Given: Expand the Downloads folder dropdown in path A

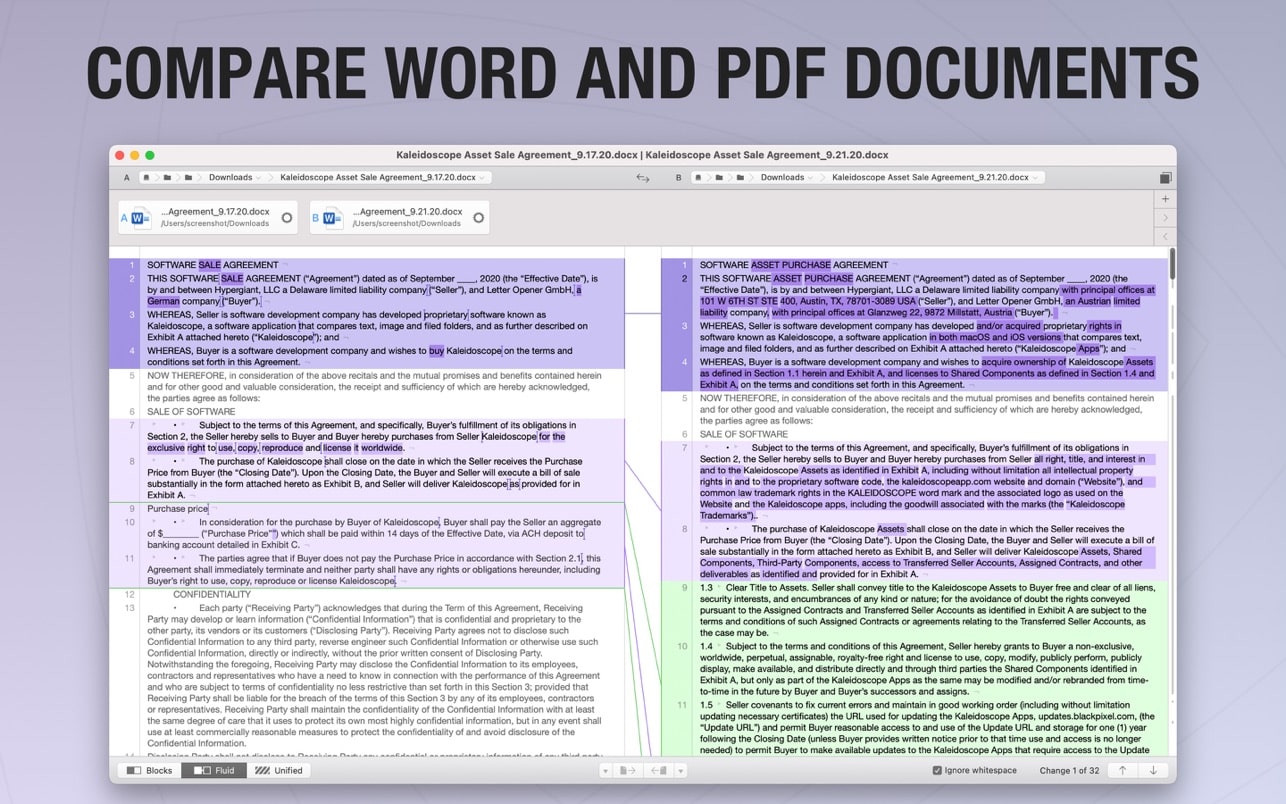Looking at the screenshot, I should (x=235, y=178).
